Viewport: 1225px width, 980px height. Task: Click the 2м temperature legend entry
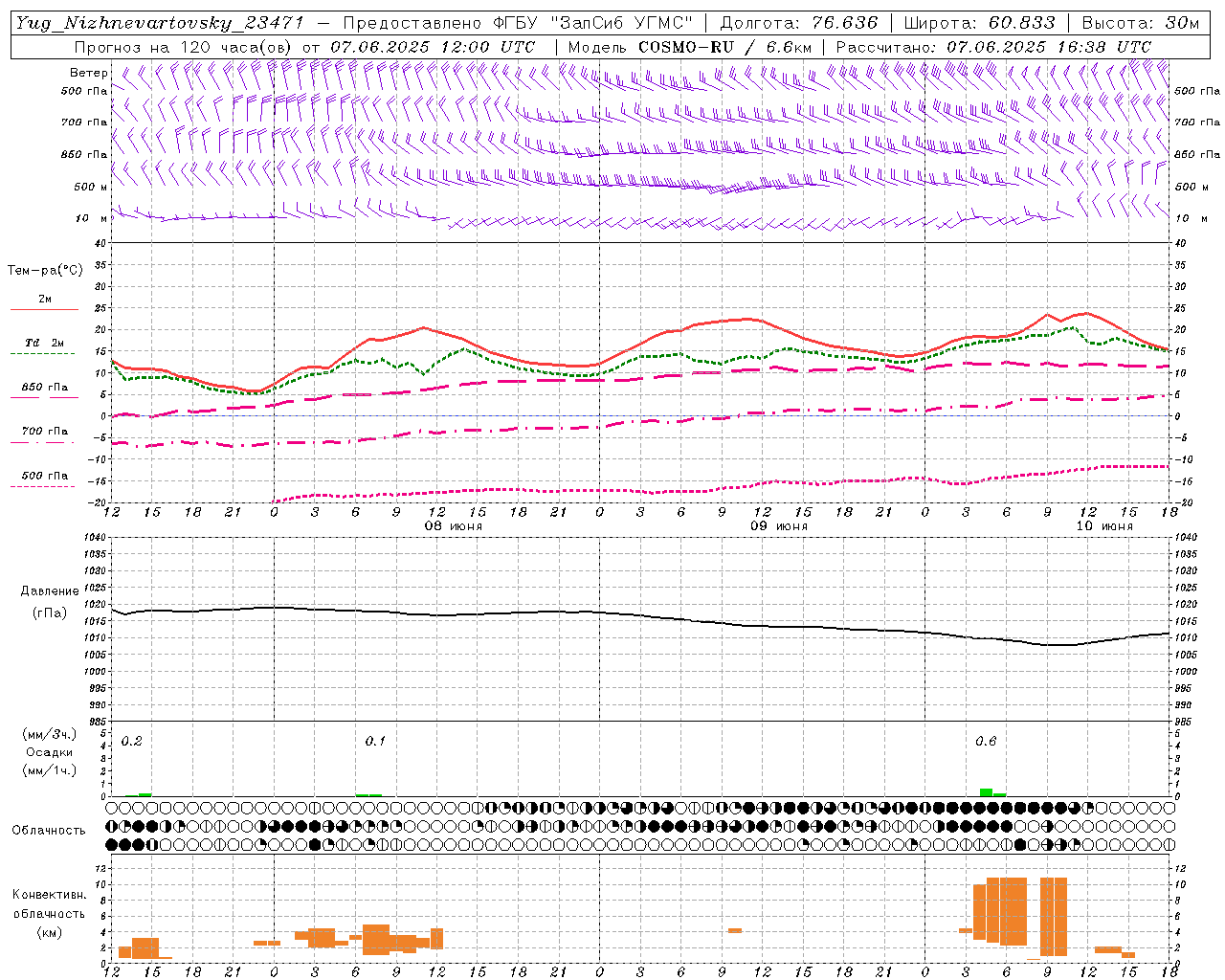pos(45,300)
